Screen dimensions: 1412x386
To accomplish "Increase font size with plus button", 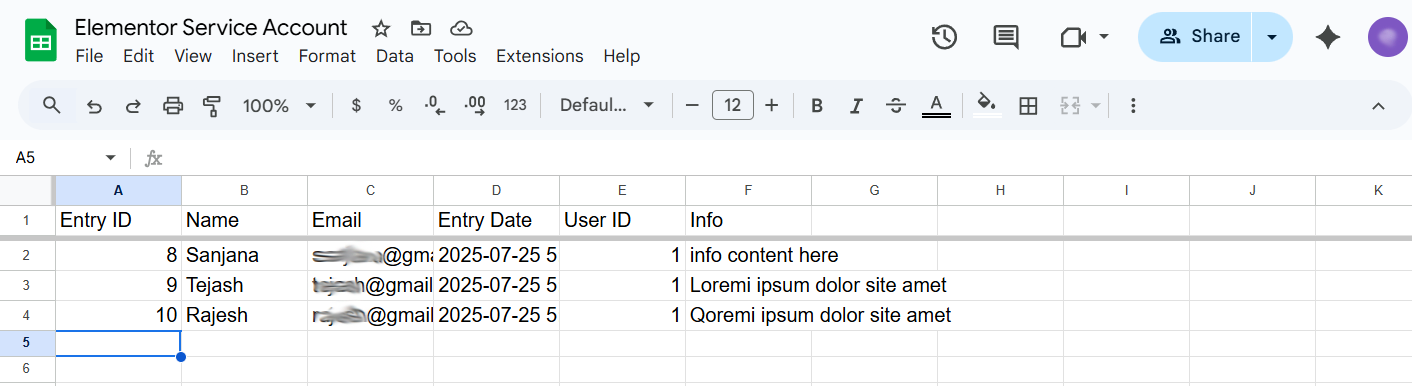I will pyautogui.click(x=772, y=105).
